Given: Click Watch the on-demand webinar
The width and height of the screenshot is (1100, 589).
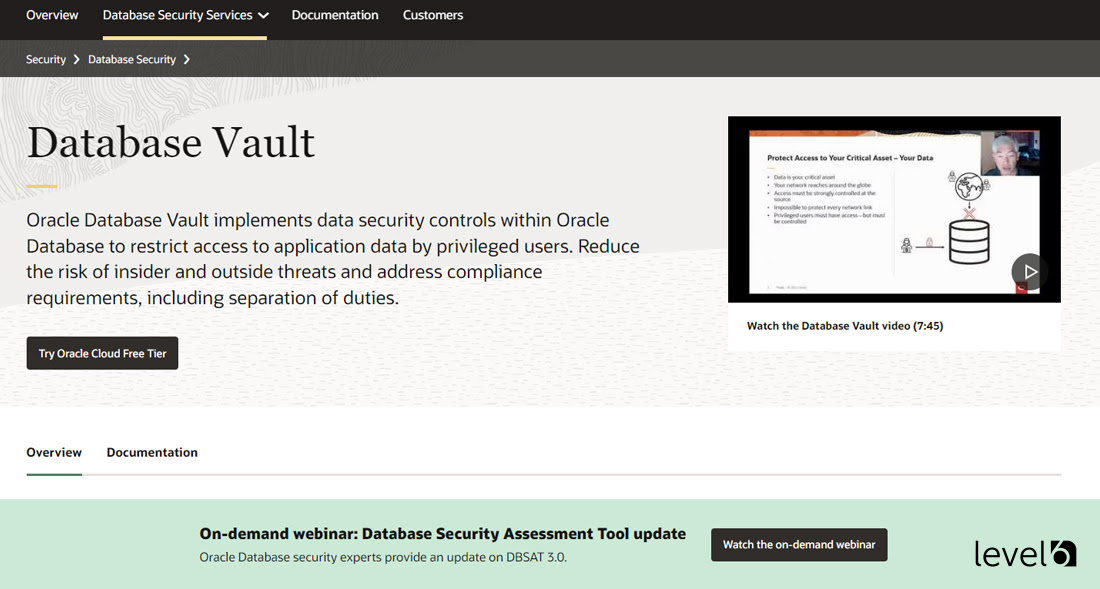Looking at the screenshot, I should (x=798, y=544).
